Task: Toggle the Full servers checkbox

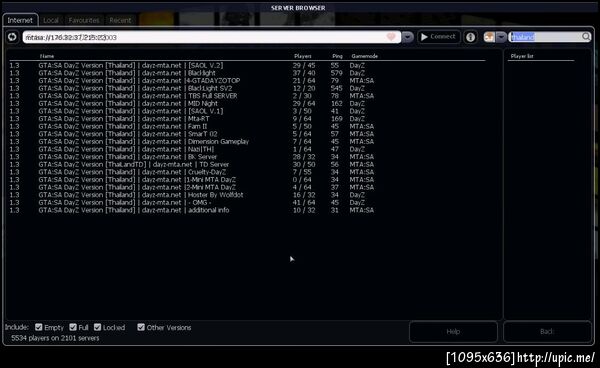Action: [73, 327]
